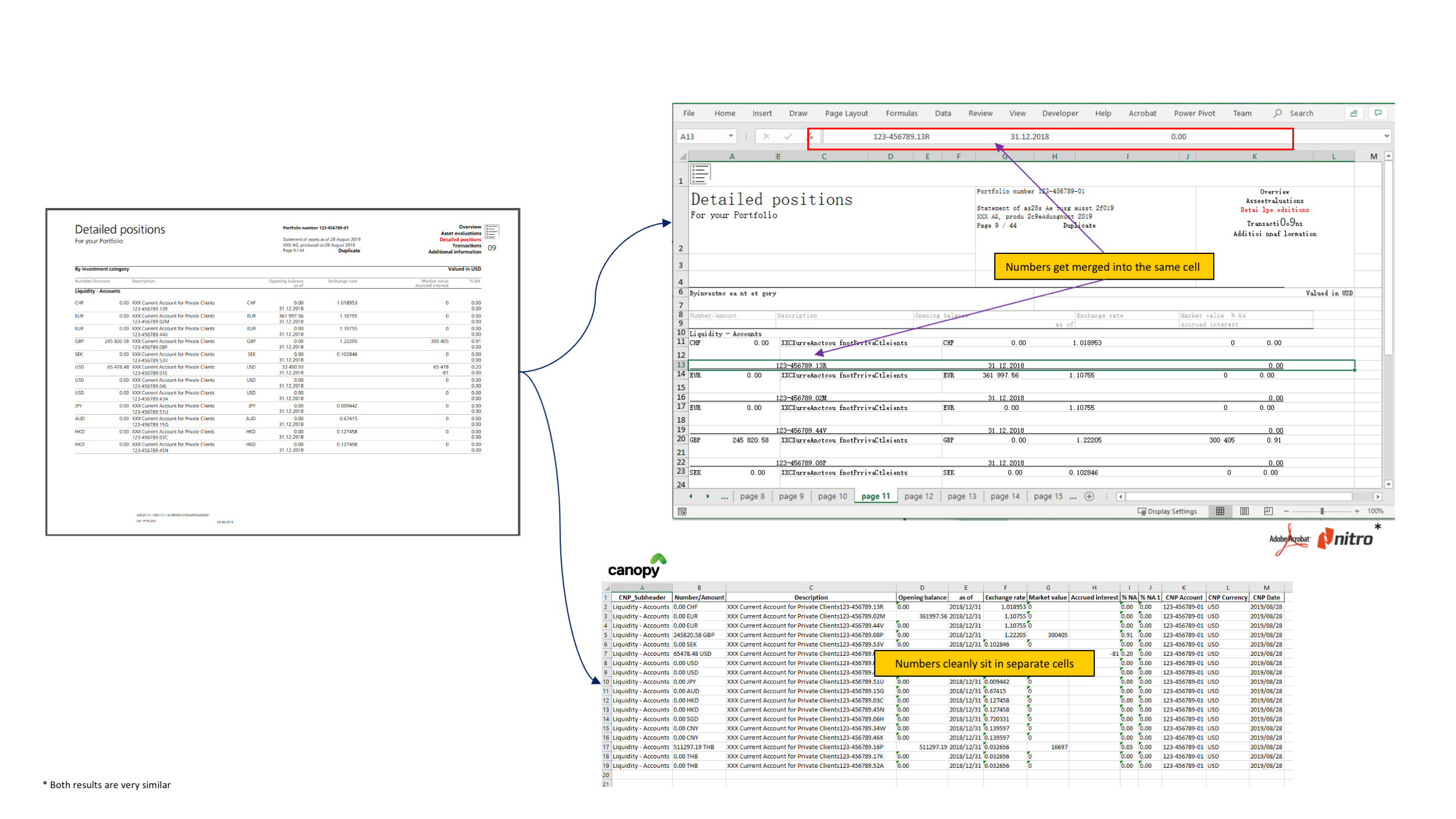The image size is (1456, 819).
Task: Click the zoom in plus icon
Action: [x=1358, y=511]
